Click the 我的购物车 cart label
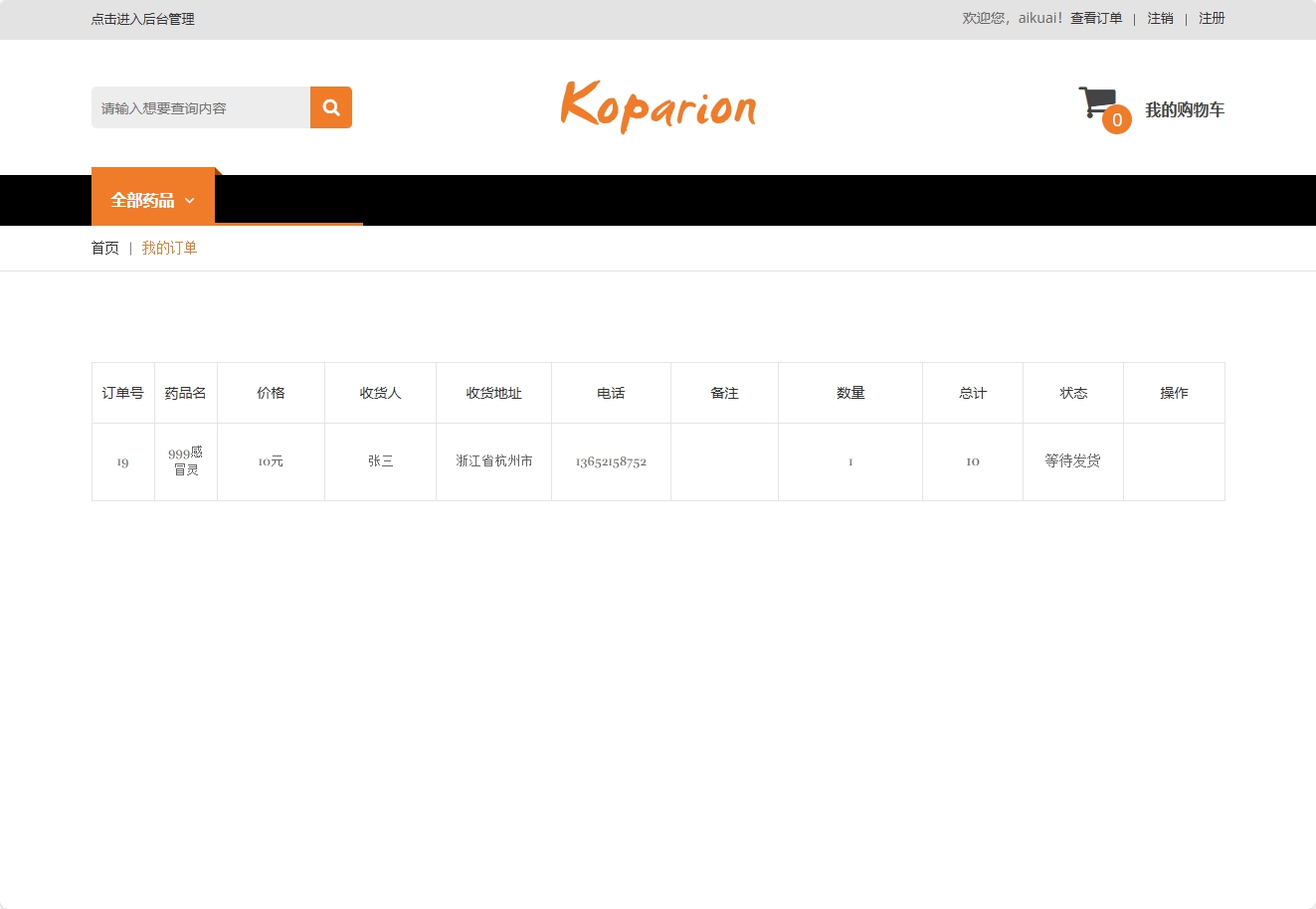1316x909 pixels. (1186, 109)
